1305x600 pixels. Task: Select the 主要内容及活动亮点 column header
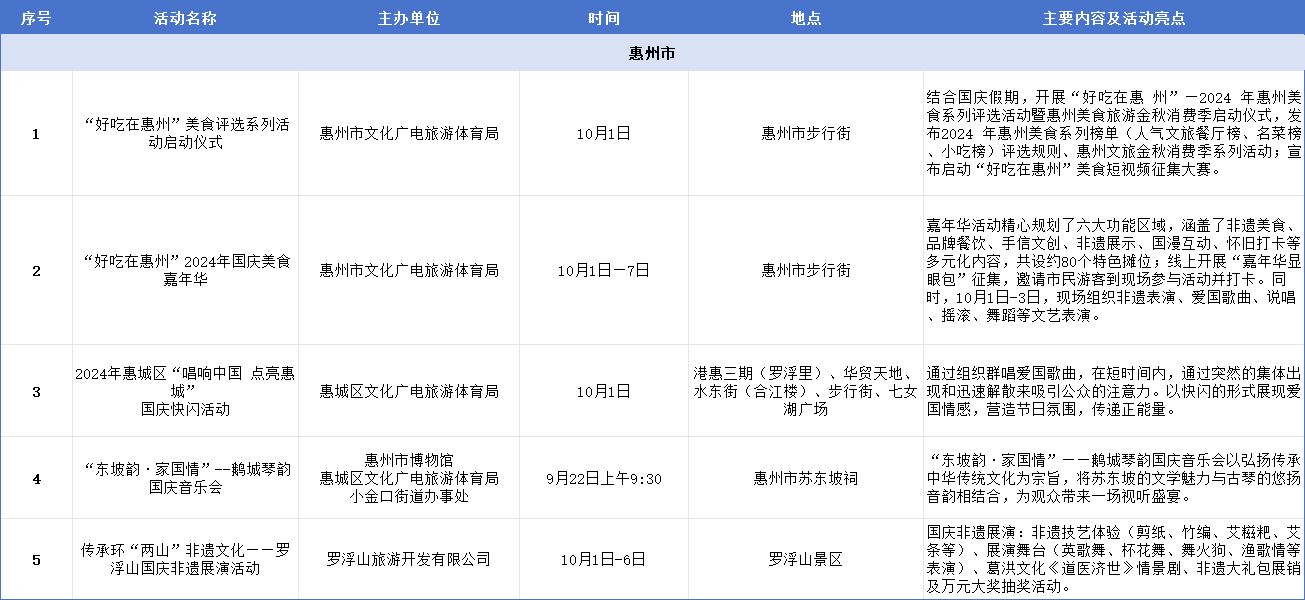[1113, 19]
